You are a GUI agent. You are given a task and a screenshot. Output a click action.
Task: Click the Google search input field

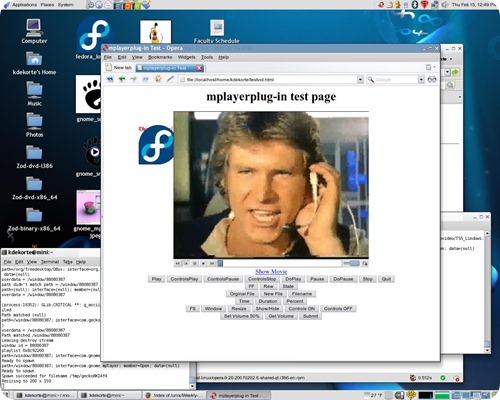(396, 79)
